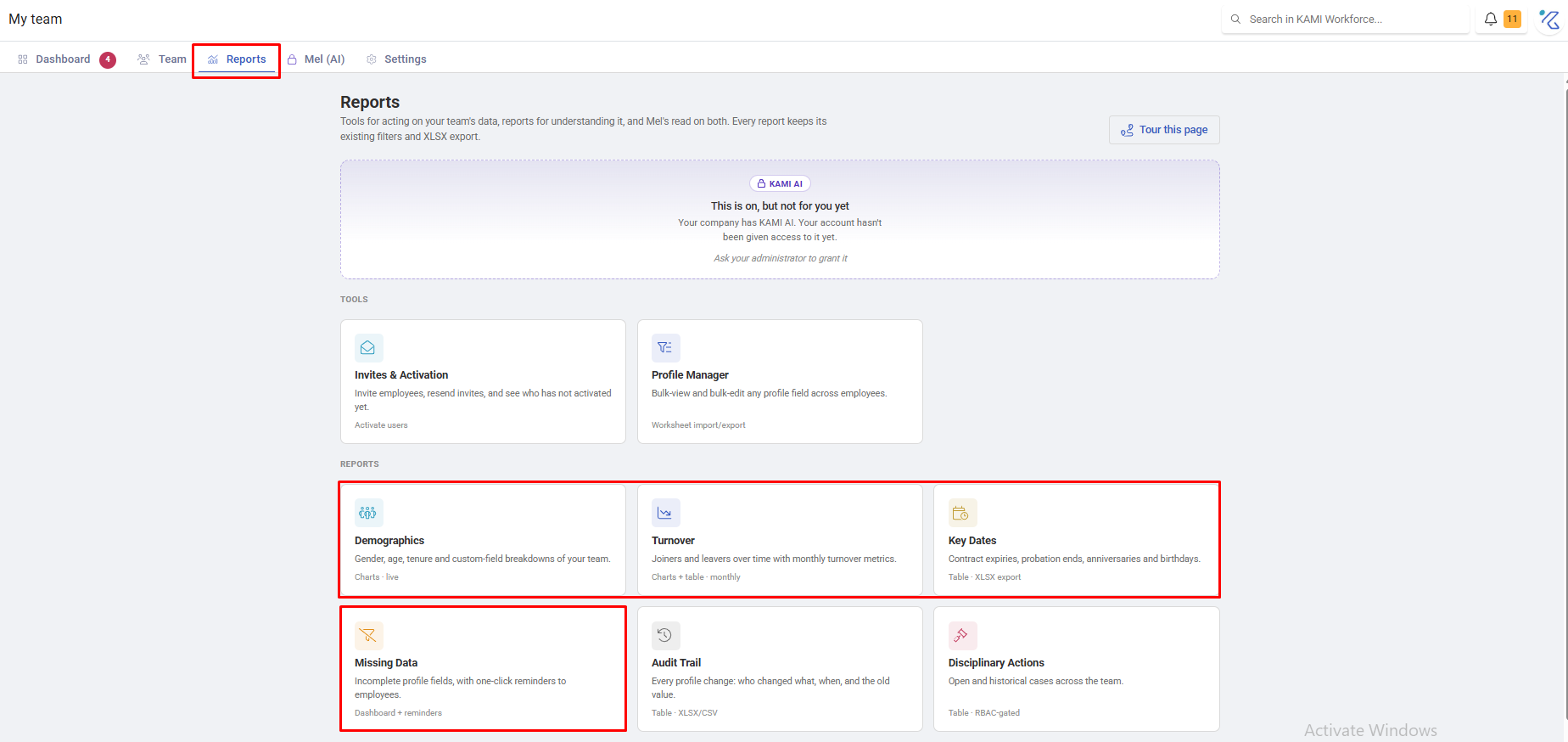This screenshot has height=742, width=1568.
Task: Click the TOOLS section label
Action: [354, 300]
